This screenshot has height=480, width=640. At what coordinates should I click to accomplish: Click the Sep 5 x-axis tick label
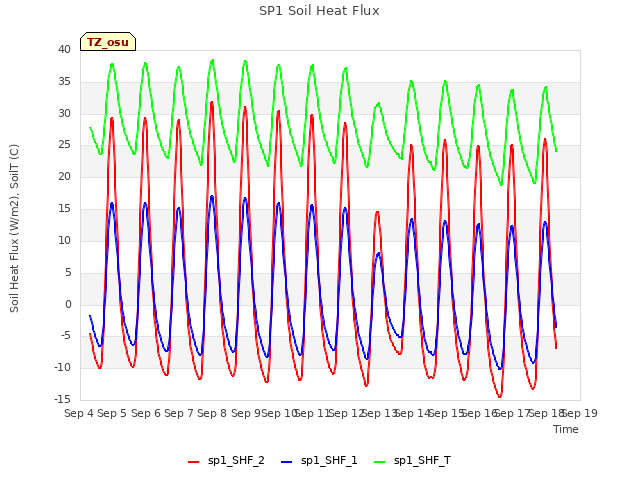pyautogui.click(x=112, y=413)
